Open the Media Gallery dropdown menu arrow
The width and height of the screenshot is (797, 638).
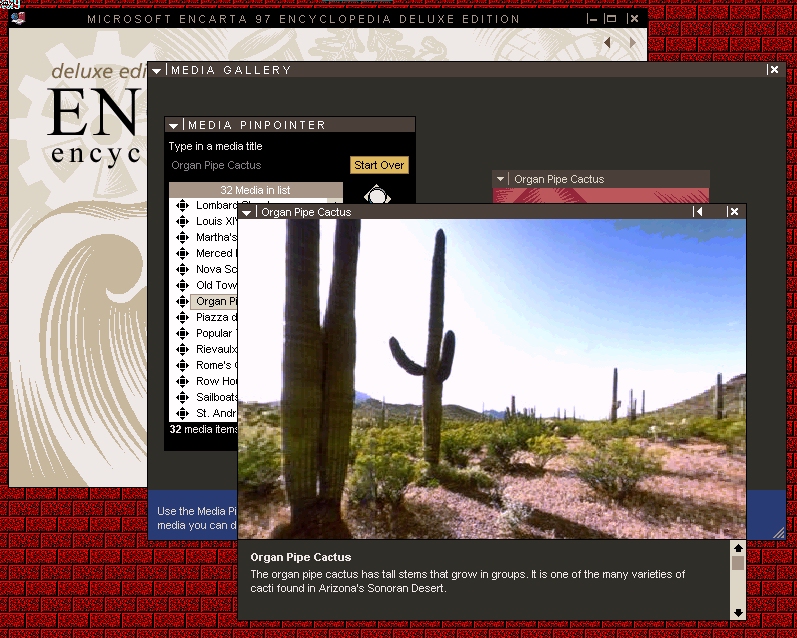tap(157, 71)
